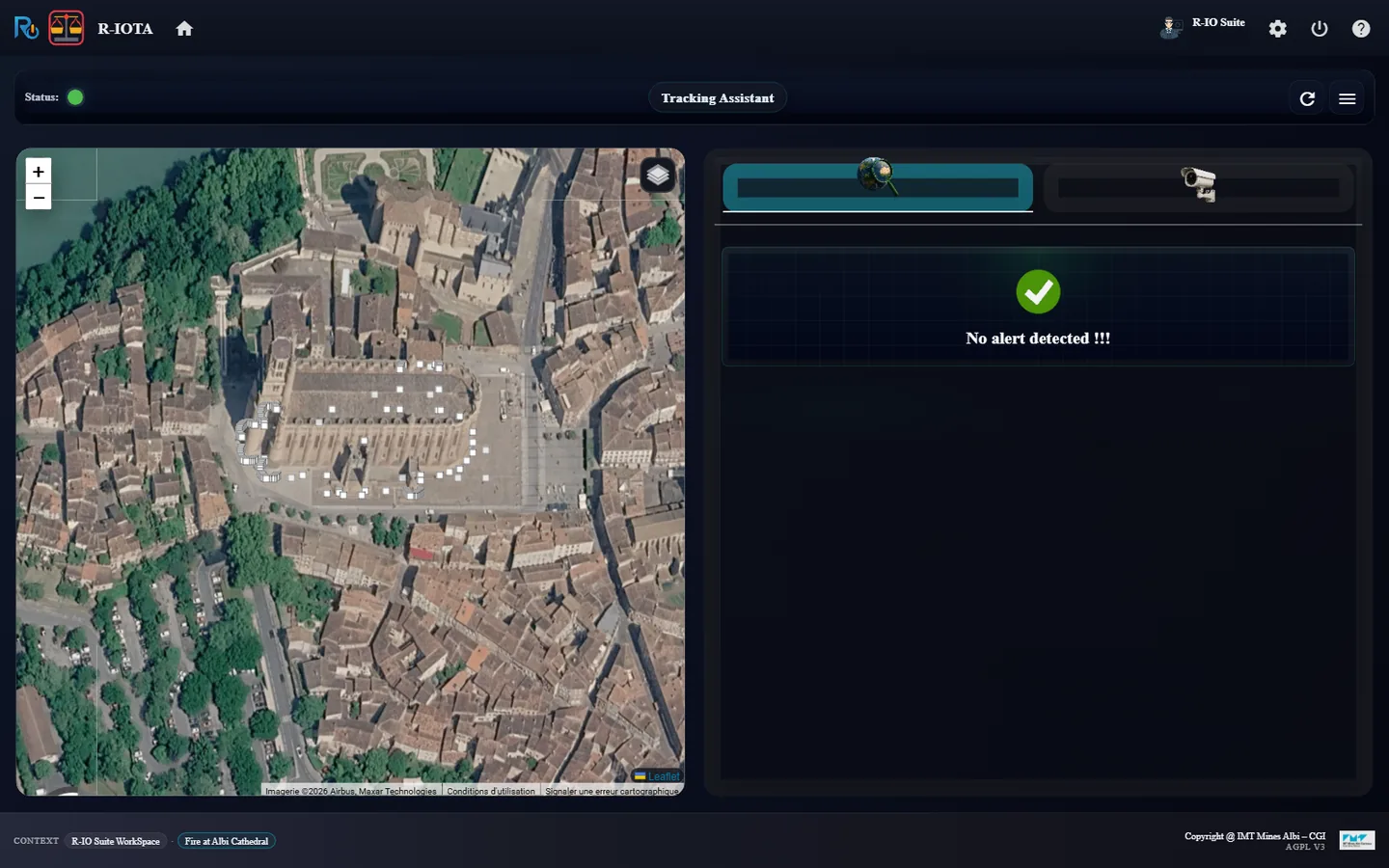1389x868 pixels.
Task: Open help question mark icon
Action: (1361, 29)
